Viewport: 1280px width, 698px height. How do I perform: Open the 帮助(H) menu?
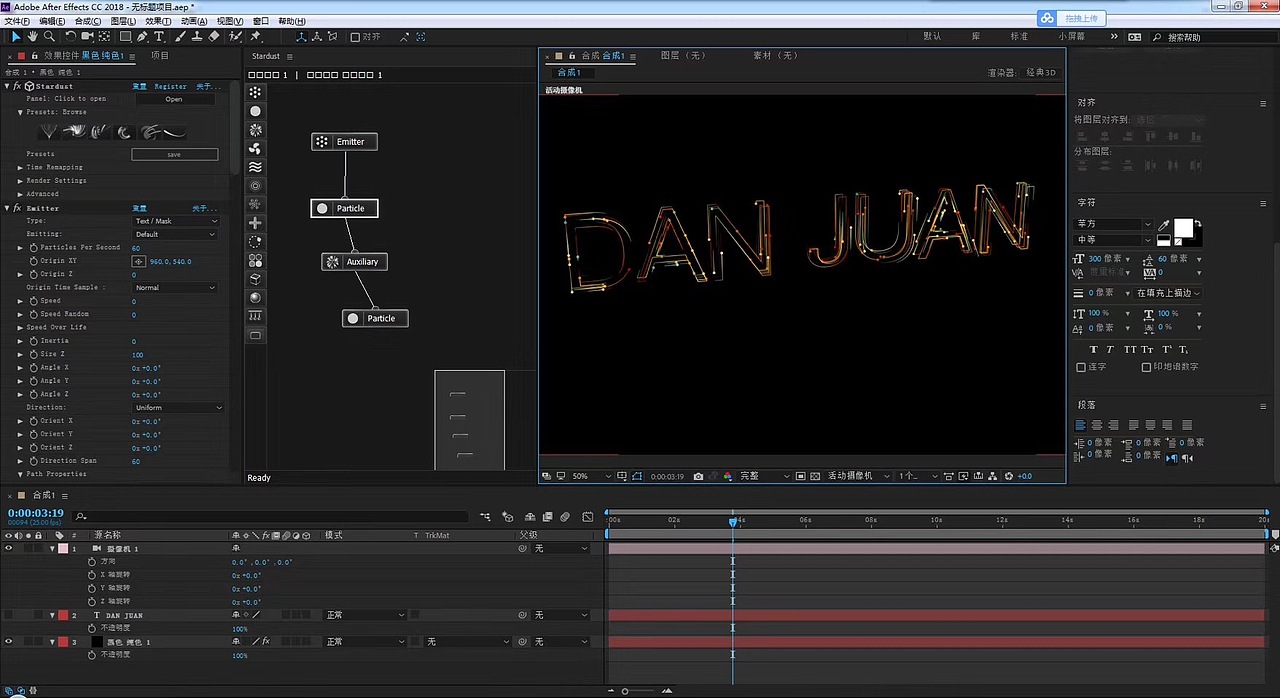coord(291,21)
